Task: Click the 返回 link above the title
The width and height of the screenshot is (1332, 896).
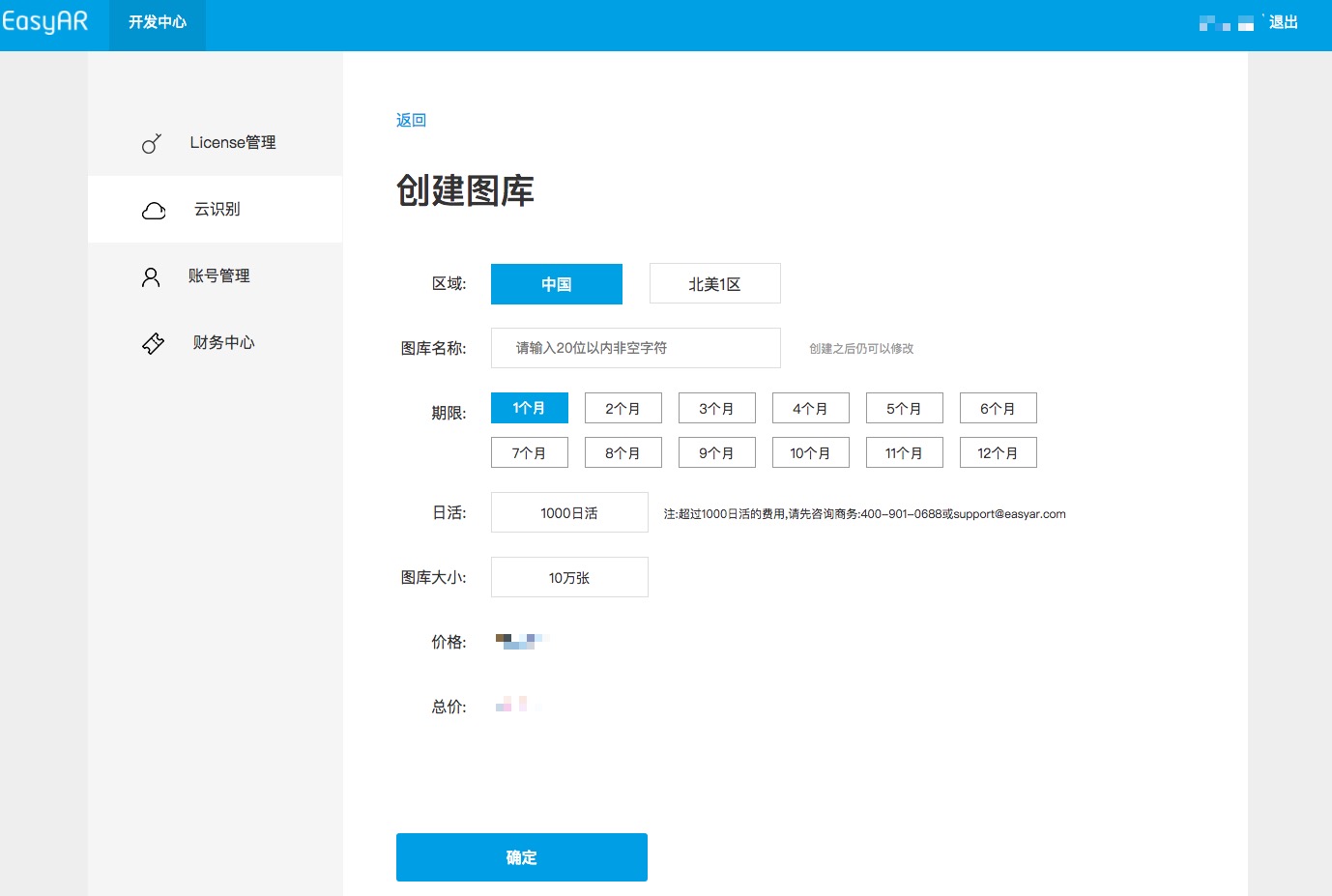Action: (410, 119)
